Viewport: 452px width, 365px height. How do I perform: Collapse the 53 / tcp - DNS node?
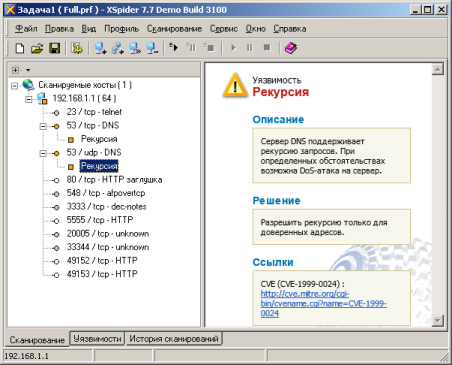(x=43, y=126)
